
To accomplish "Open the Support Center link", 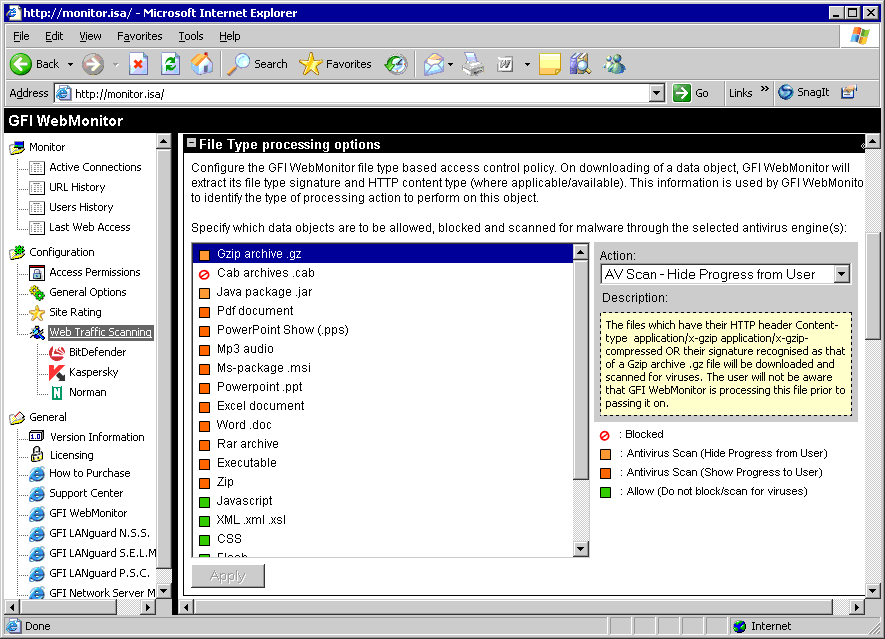I will pos(86,493).
